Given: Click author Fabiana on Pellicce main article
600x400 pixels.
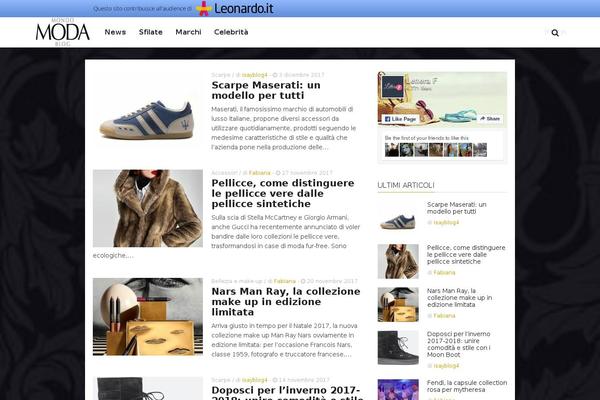Looking at the screenshot, I should (259, 173).
